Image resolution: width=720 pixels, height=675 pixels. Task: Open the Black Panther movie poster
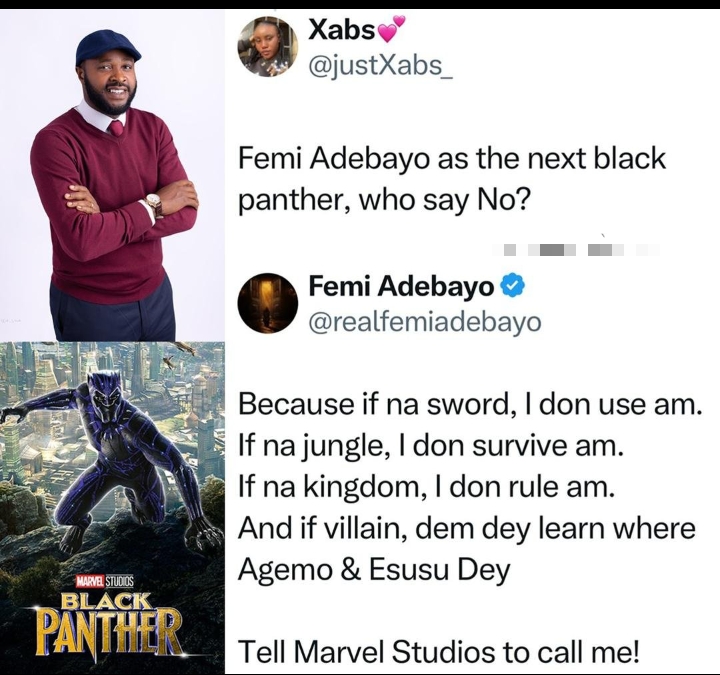pos(112,505)
